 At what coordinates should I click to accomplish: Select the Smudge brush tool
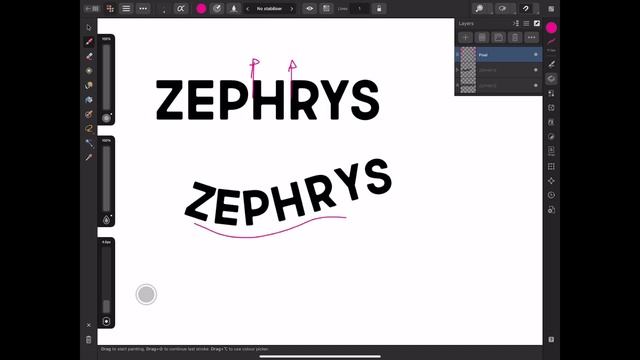tap(89, 85)
